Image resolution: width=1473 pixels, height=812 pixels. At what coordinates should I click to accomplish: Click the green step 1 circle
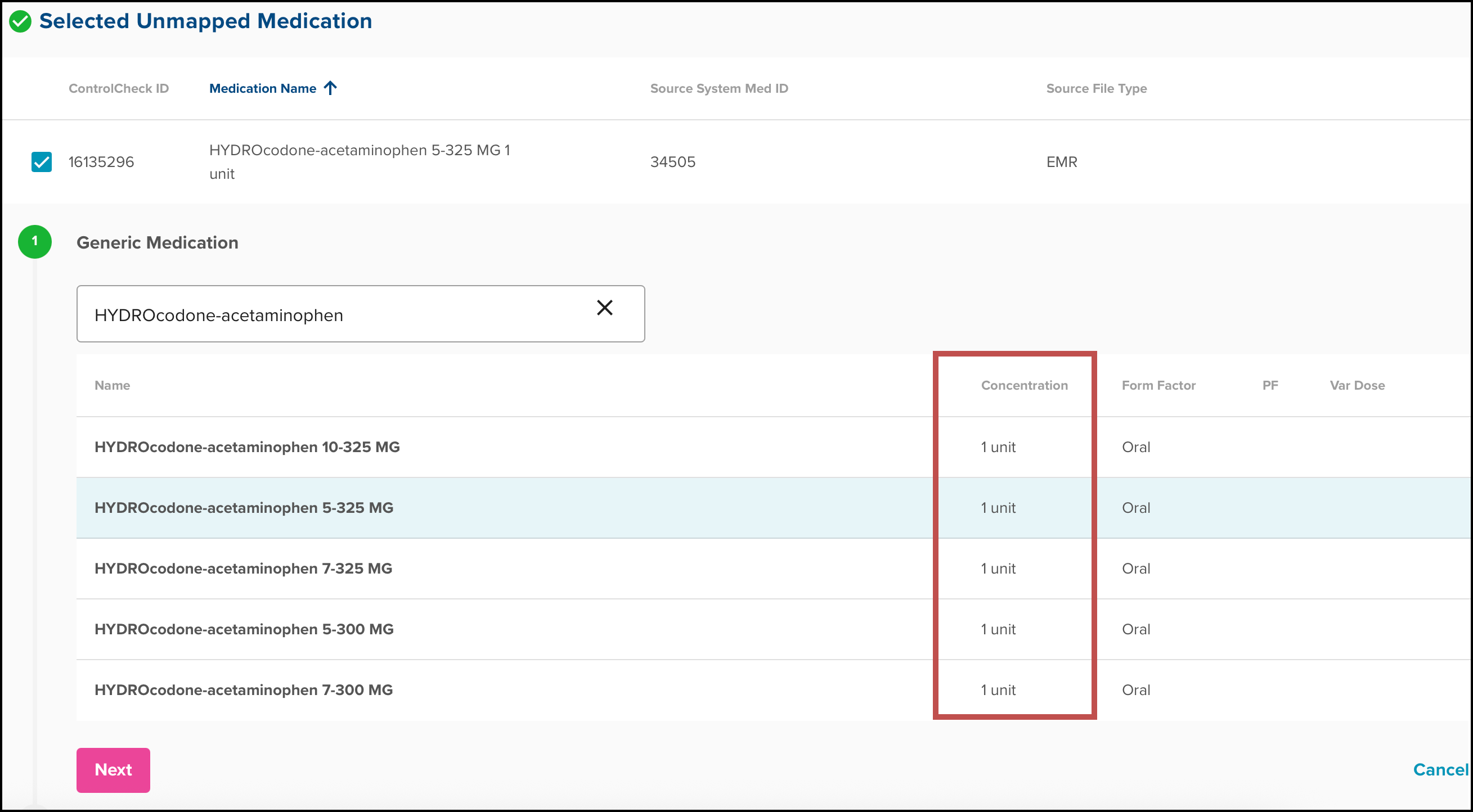click(35, 242)
